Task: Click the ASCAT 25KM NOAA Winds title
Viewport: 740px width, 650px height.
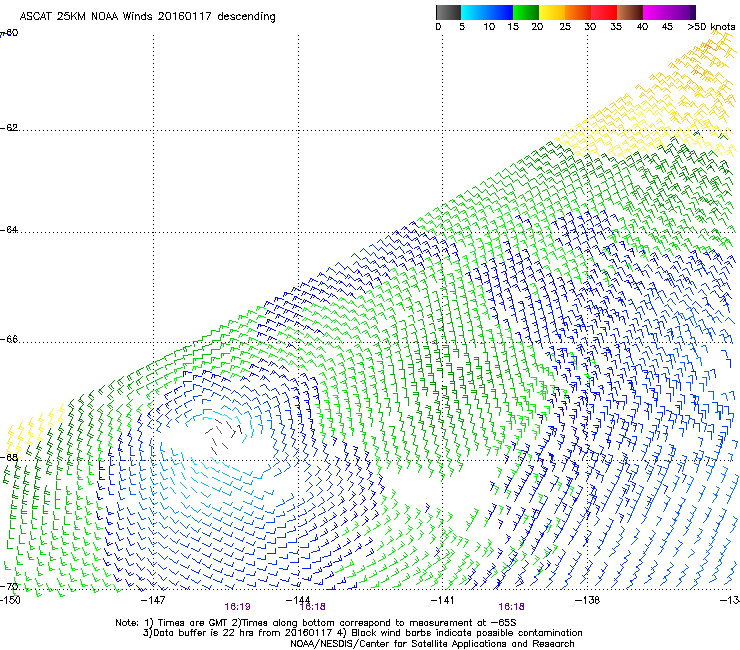Action: coord(147,16)
